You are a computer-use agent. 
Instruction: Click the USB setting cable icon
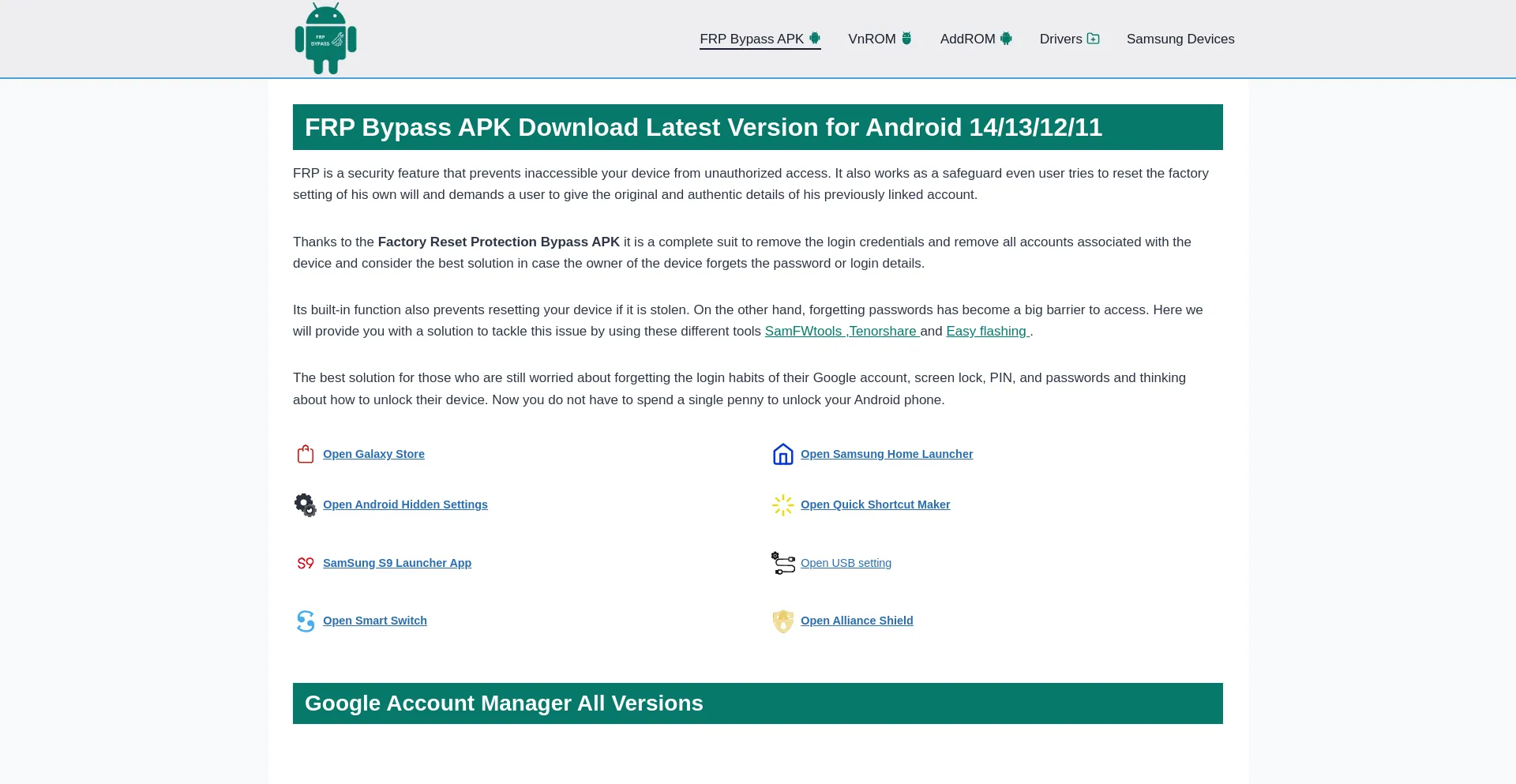pyautogui.click(x=782, y=563)
